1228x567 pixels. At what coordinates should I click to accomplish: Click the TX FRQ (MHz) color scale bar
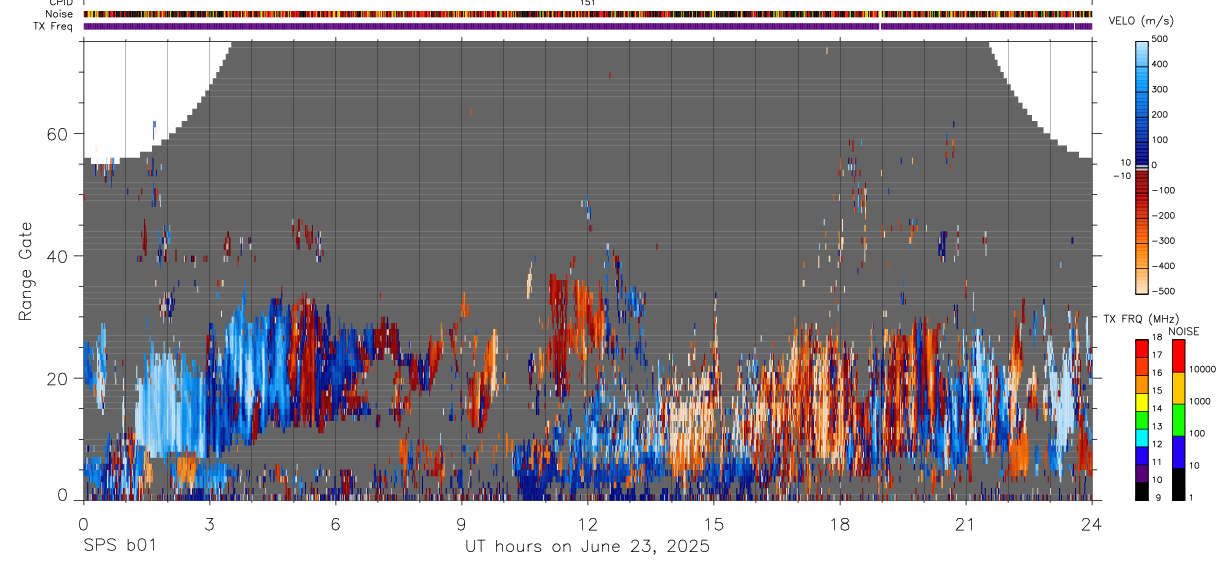tap(1141, 419)
